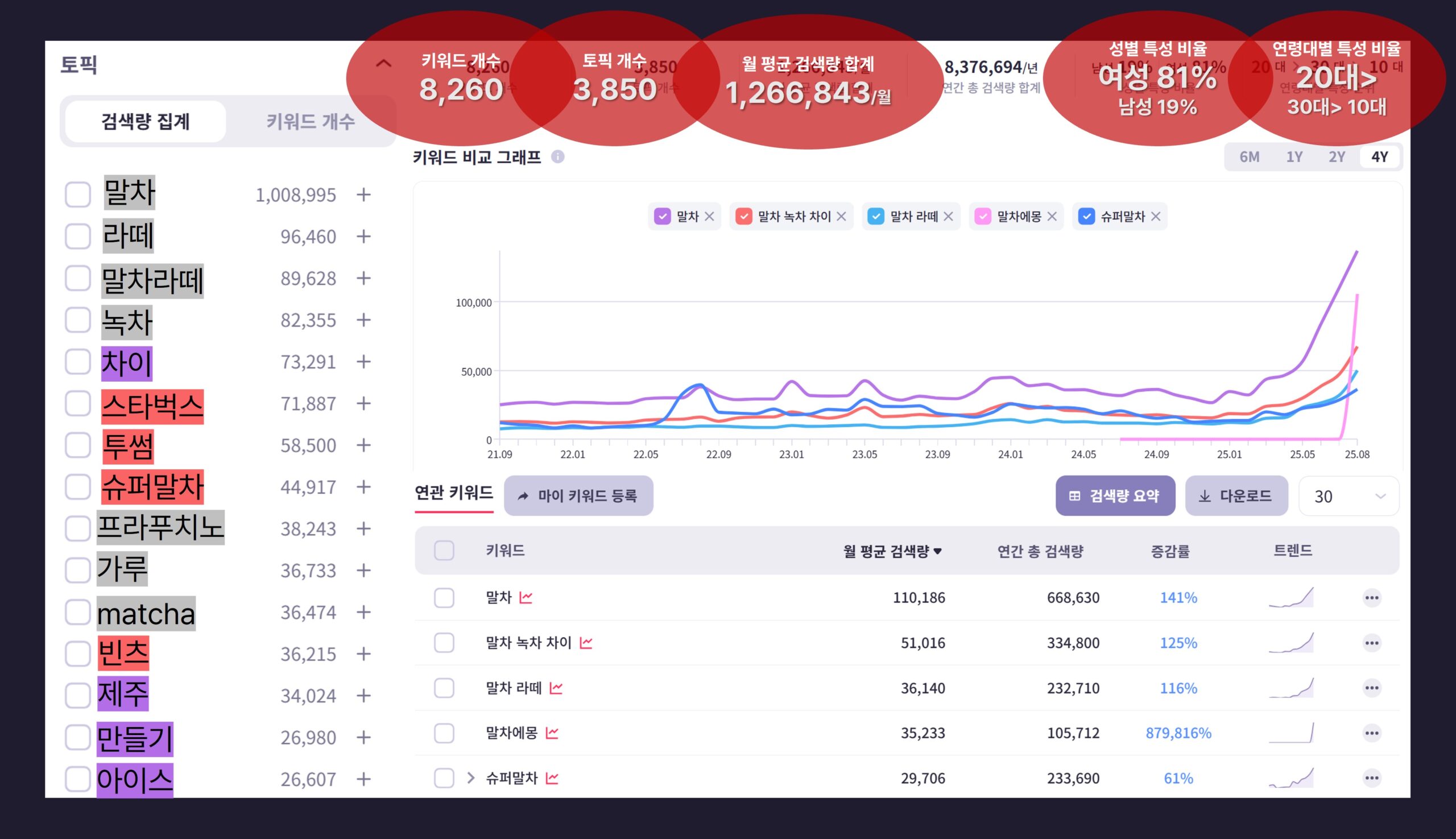The height and width of the screenshot is (839, 1456).
Task: Click the 검색량 요약 button
Action: click(1114, 495)
